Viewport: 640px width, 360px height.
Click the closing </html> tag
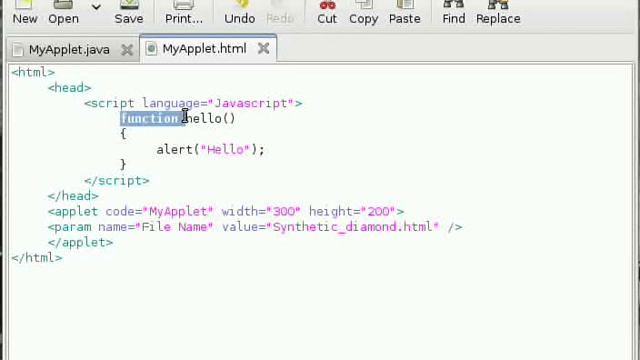[37, 258]
